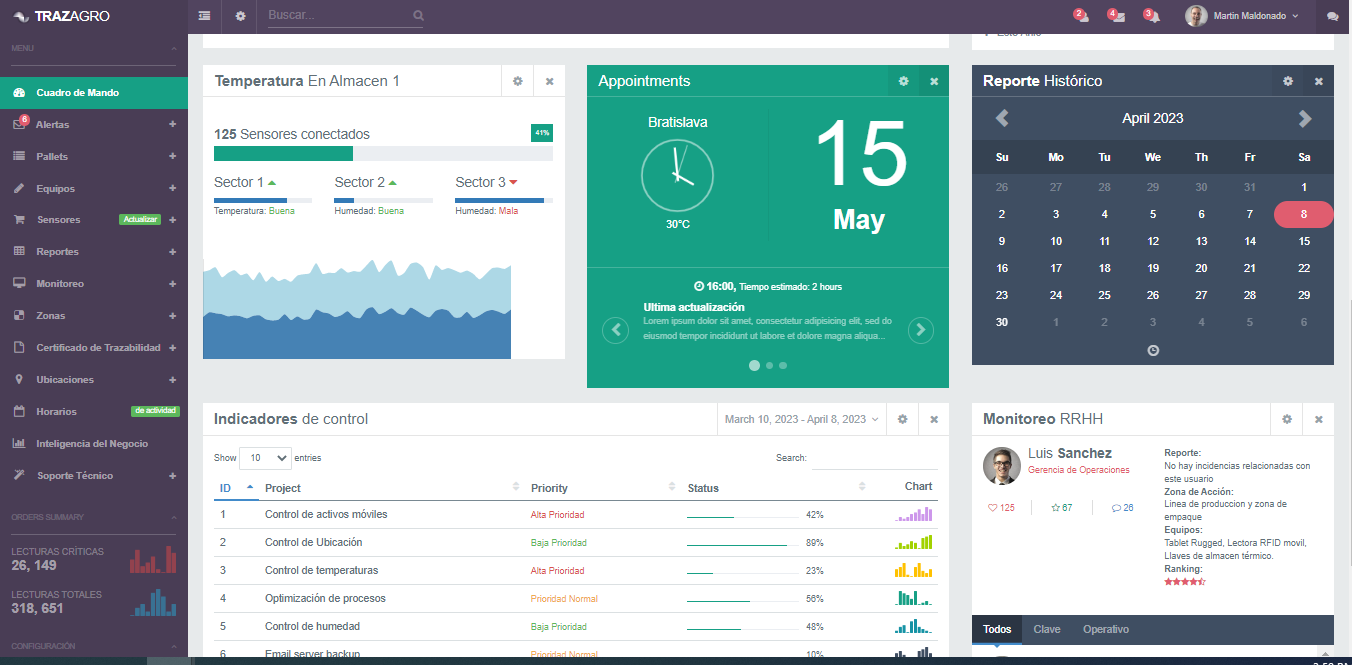Click the clock icon below the calendar
Viewport: 1352px width, 665px height.
(x=1152, y=350)
